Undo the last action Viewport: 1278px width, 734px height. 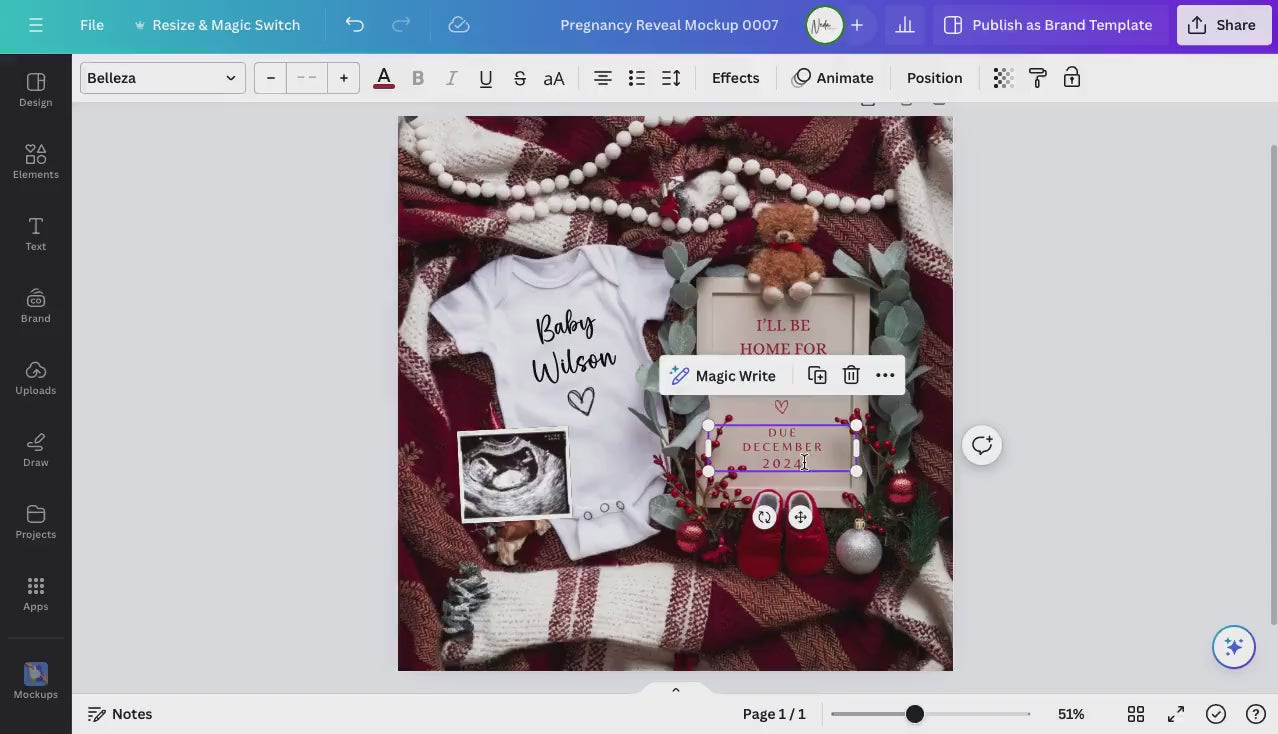coord(354,25)
